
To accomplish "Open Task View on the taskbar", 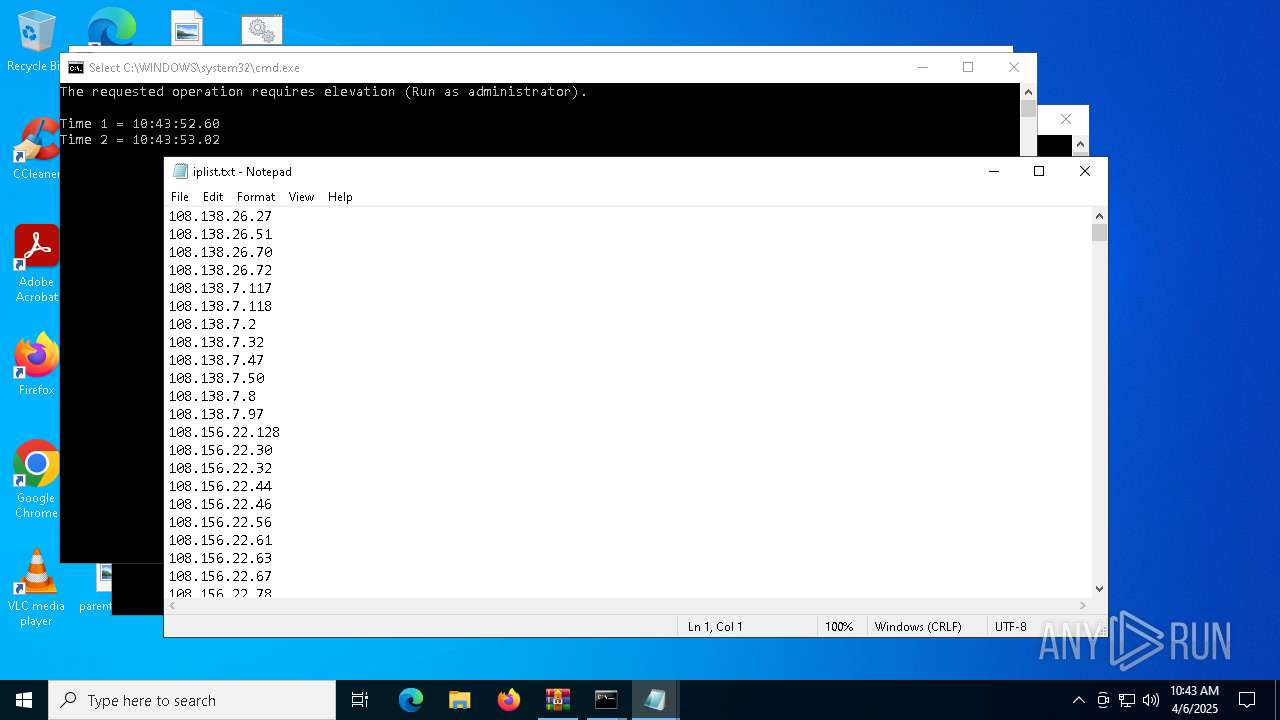I will (x=360, y=700).
